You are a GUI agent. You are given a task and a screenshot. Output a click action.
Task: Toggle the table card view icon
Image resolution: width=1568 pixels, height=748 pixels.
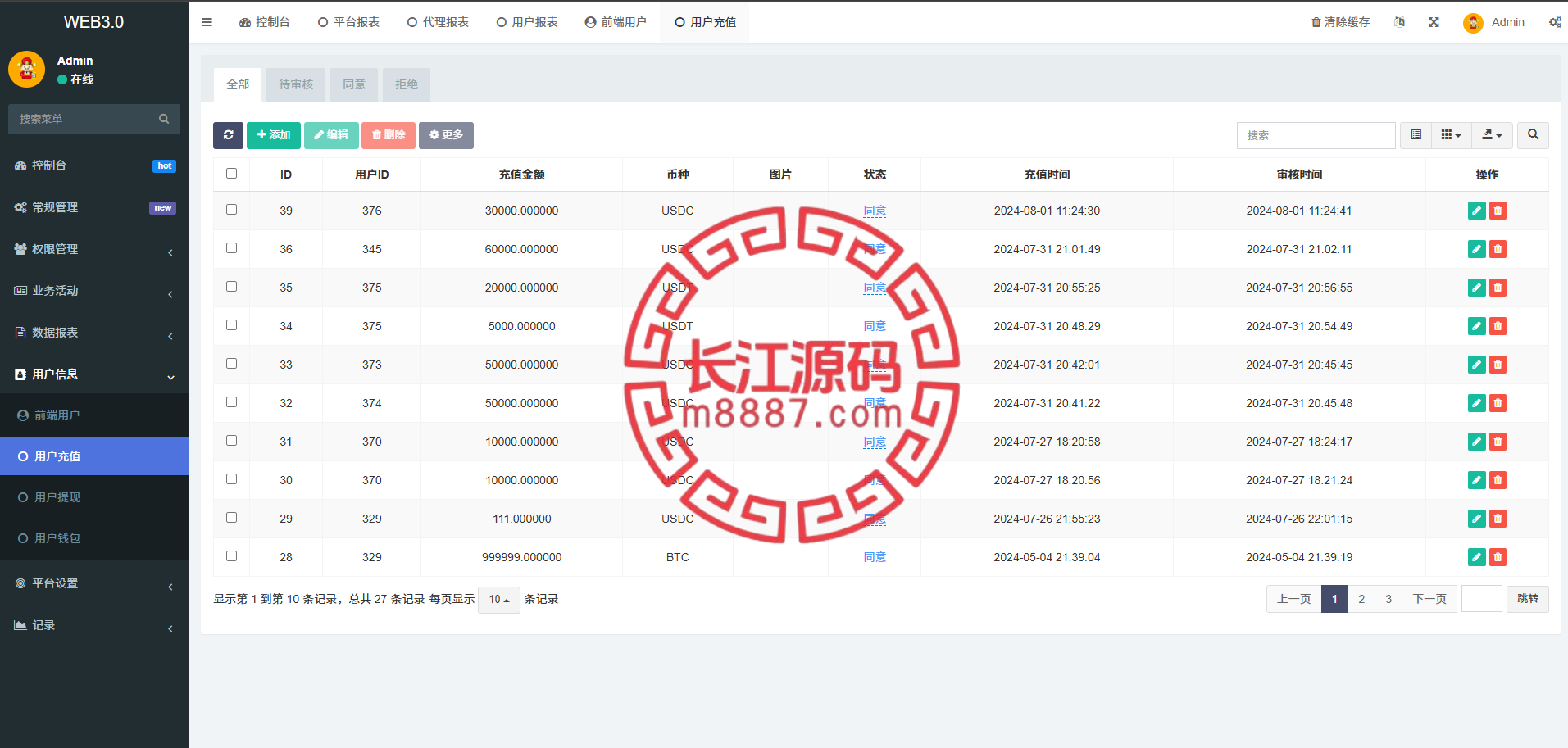click(x=1416, y=135)
